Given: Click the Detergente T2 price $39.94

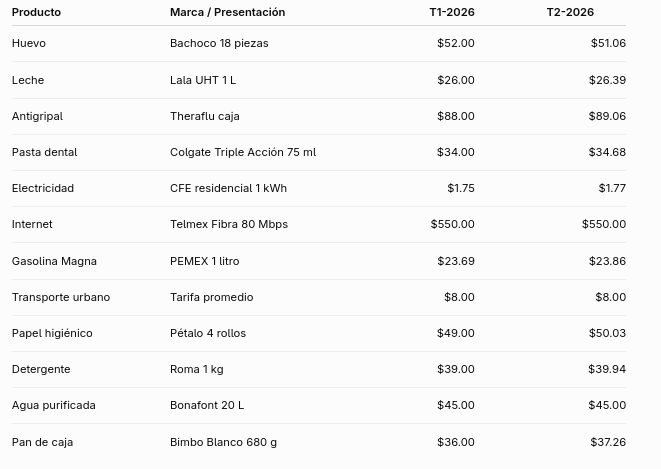Looking at the screenshot, I should 607,369.
